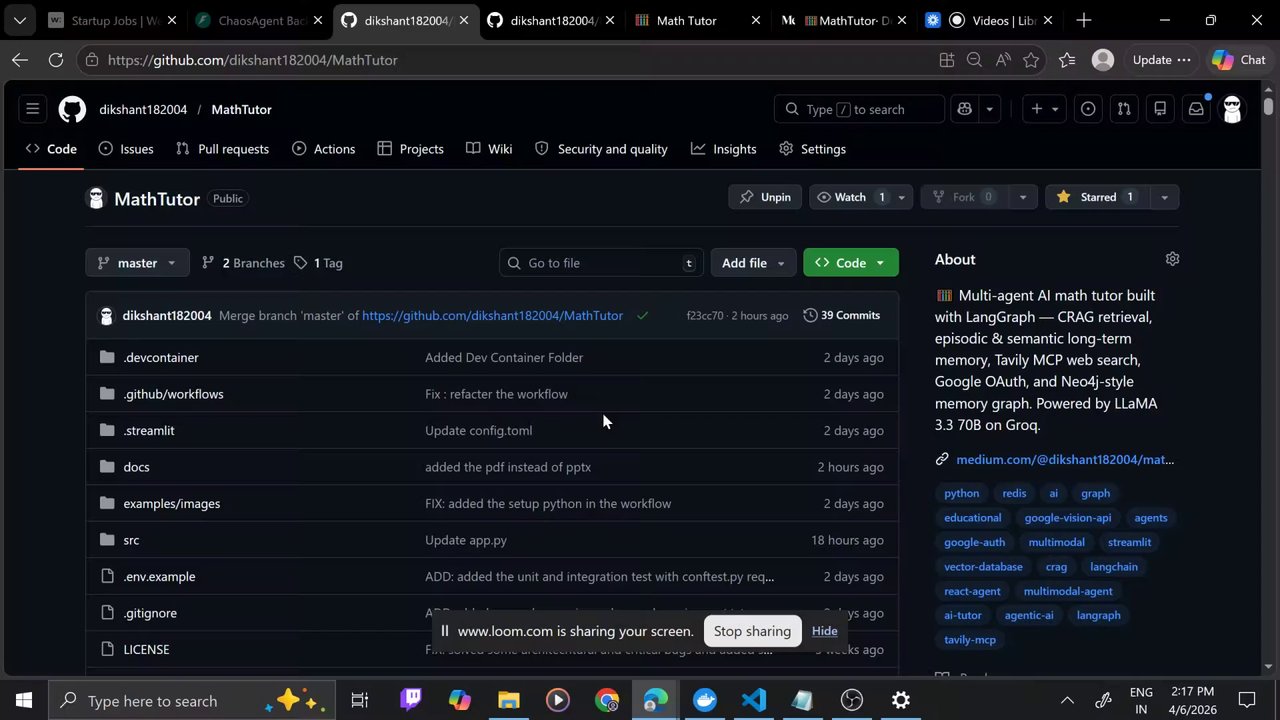The height and width of the screenshot is (720, 1280).
Task: Click the GitHub Type / to search box
Action: point(859,109)
